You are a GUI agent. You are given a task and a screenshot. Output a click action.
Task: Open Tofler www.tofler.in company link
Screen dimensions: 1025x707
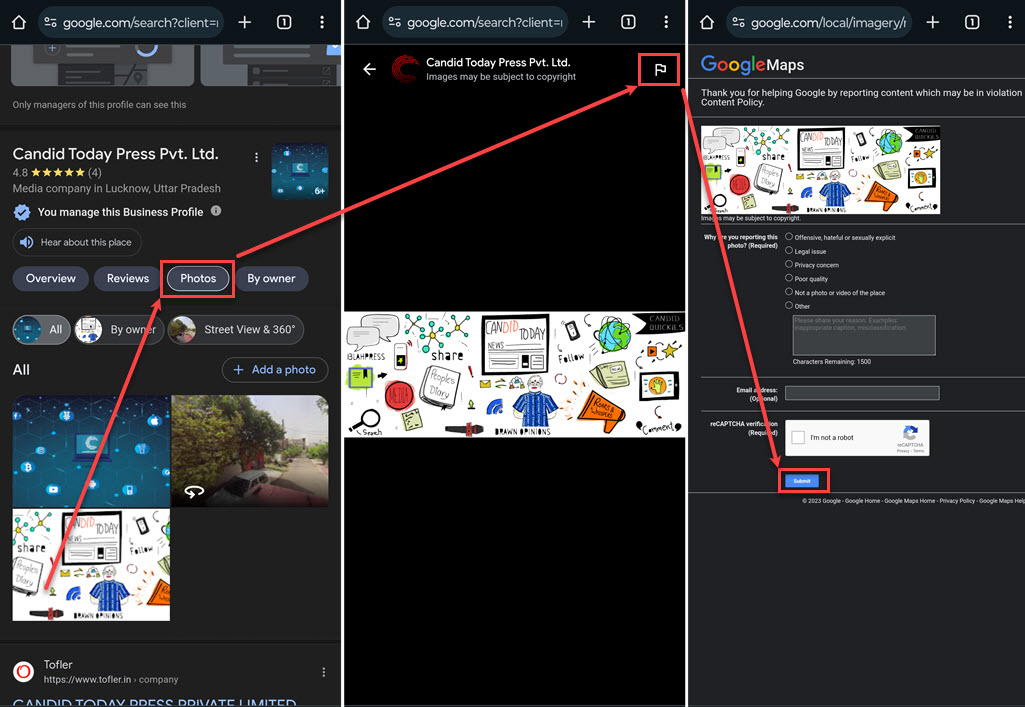(110, 680)
